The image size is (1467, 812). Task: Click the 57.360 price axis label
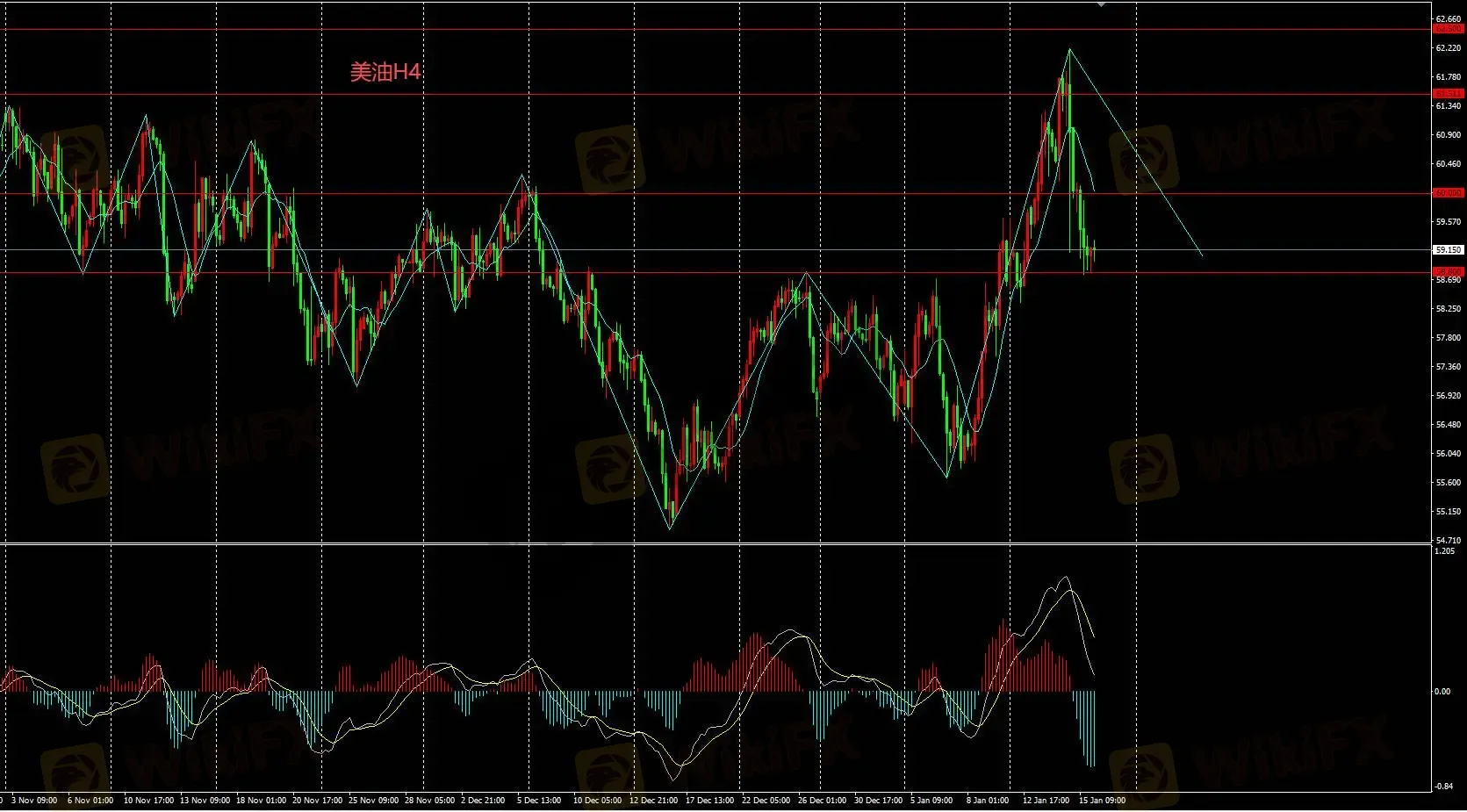pyautogui.click(x=1448, y=367)
